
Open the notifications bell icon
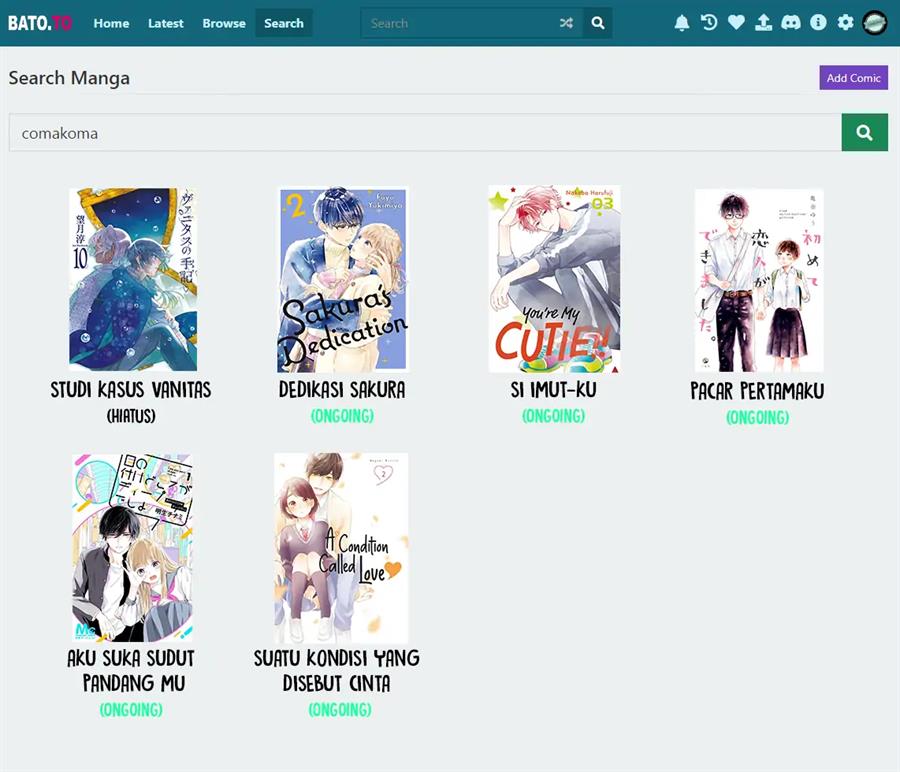(682, 22)
